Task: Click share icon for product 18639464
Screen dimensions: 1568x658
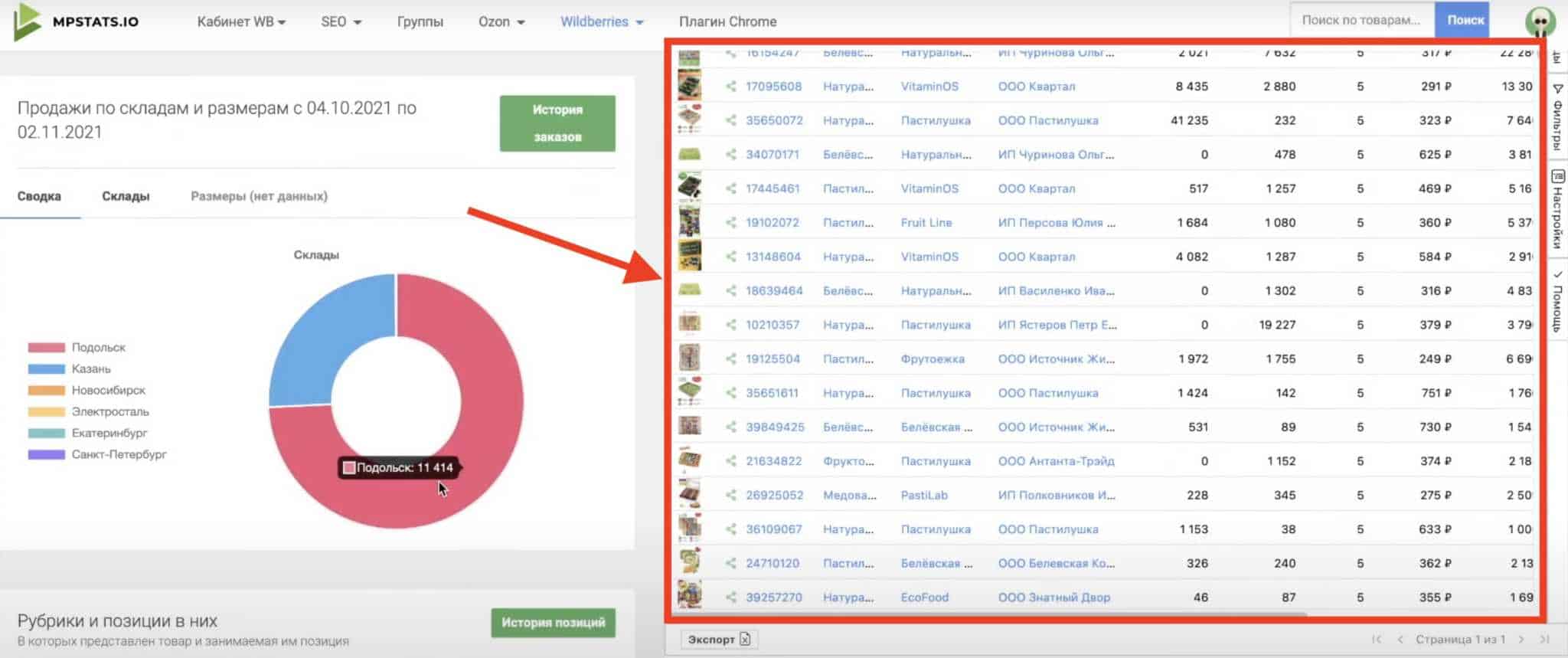Action: (731, 291)
